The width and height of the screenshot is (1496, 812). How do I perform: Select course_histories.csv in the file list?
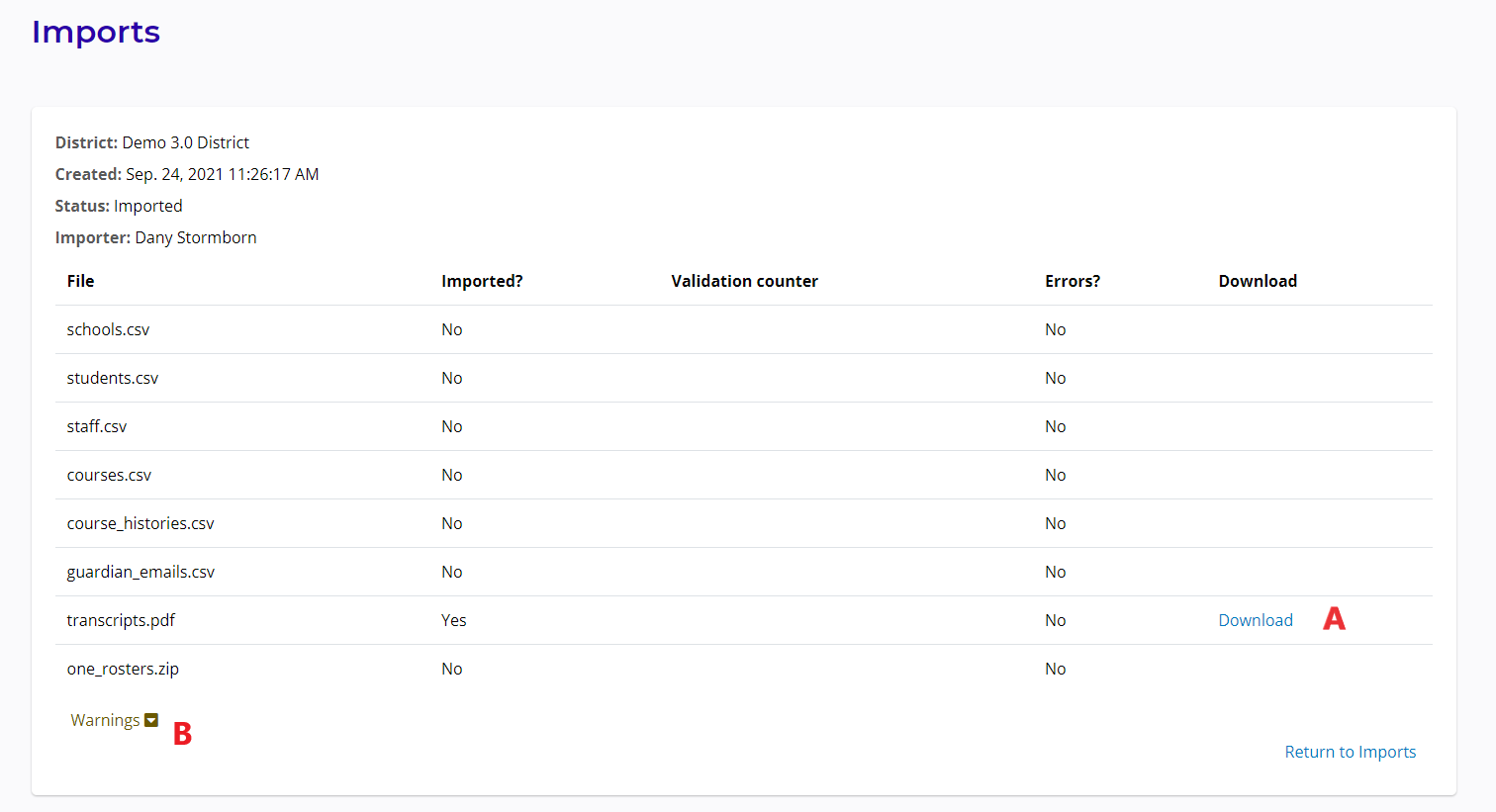point(140,523)
